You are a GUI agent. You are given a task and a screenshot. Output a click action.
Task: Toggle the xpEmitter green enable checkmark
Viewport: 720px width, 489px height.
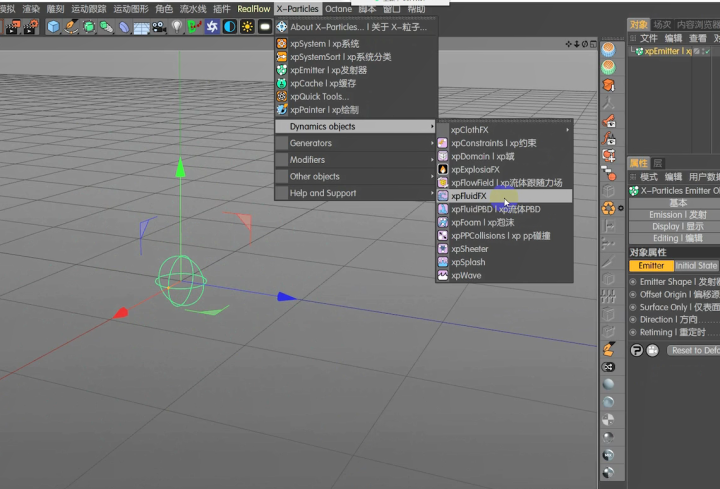[708, 51]
